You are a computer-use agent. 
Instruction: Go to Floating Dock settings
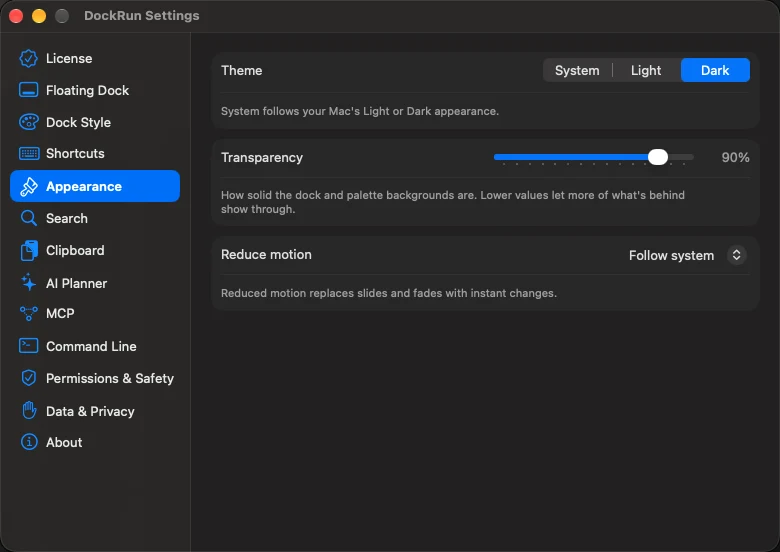[x=95, y=91]
